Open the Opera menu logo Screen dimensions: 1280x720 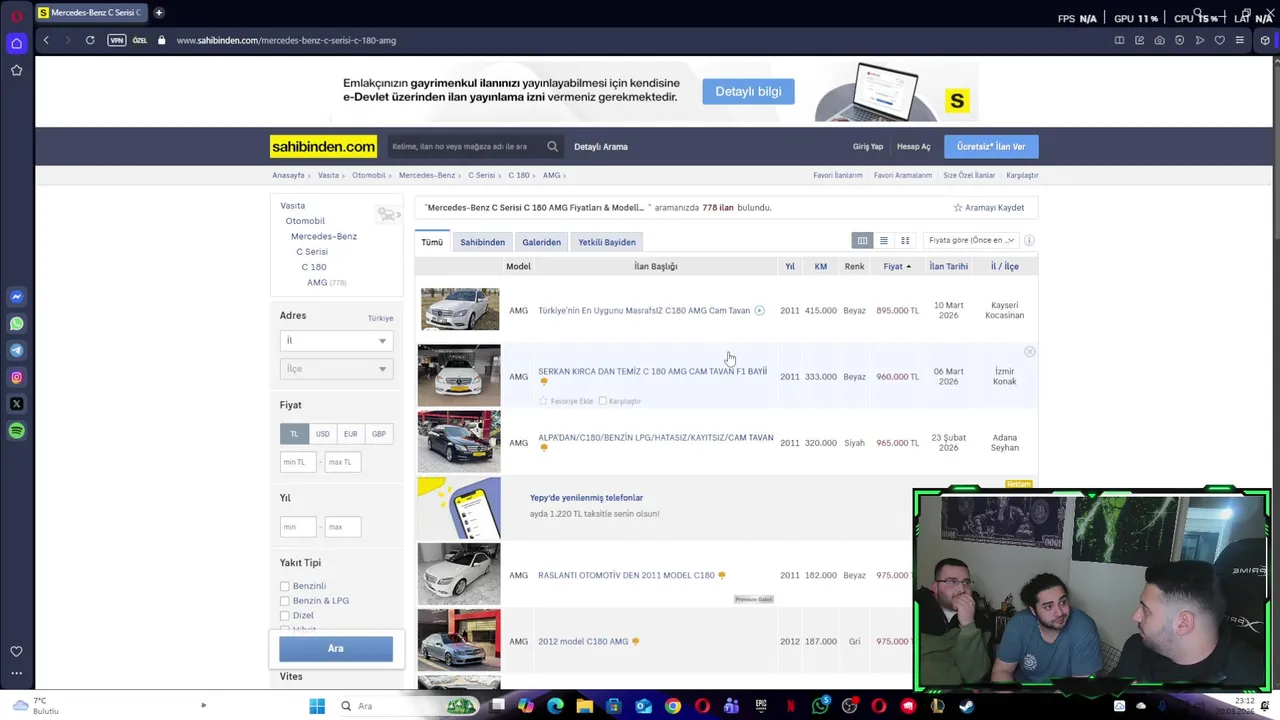coord(16,16)
